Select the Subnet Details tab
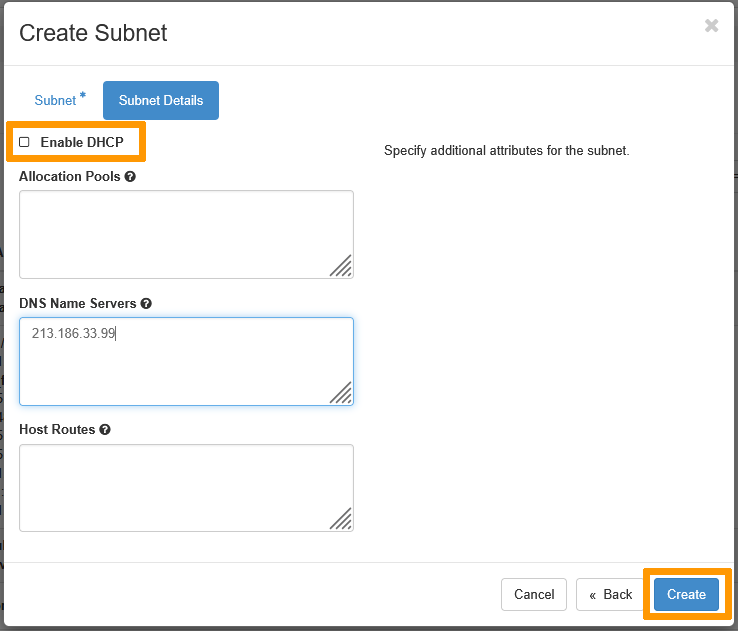 (x=161, y=100)
